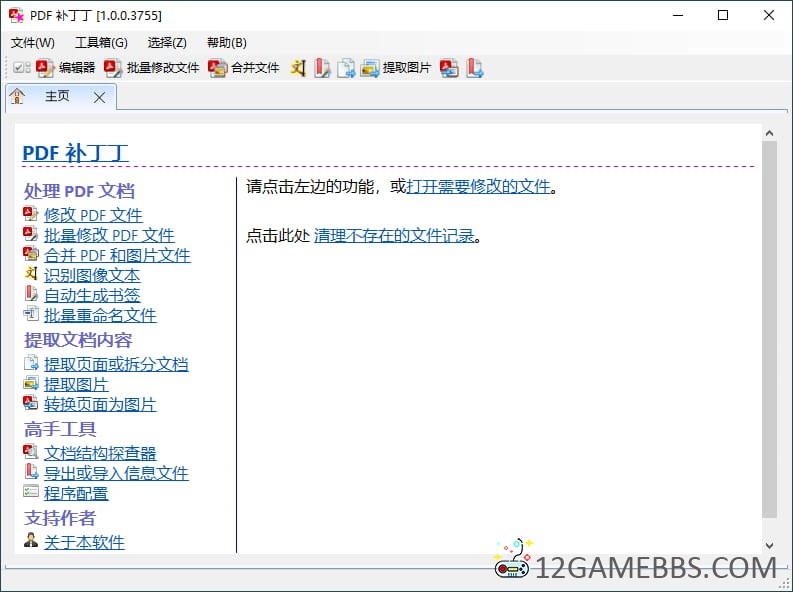Open the 文档结构探查器 link
Viewport: 793px width, 592px height.
(100, 453)
